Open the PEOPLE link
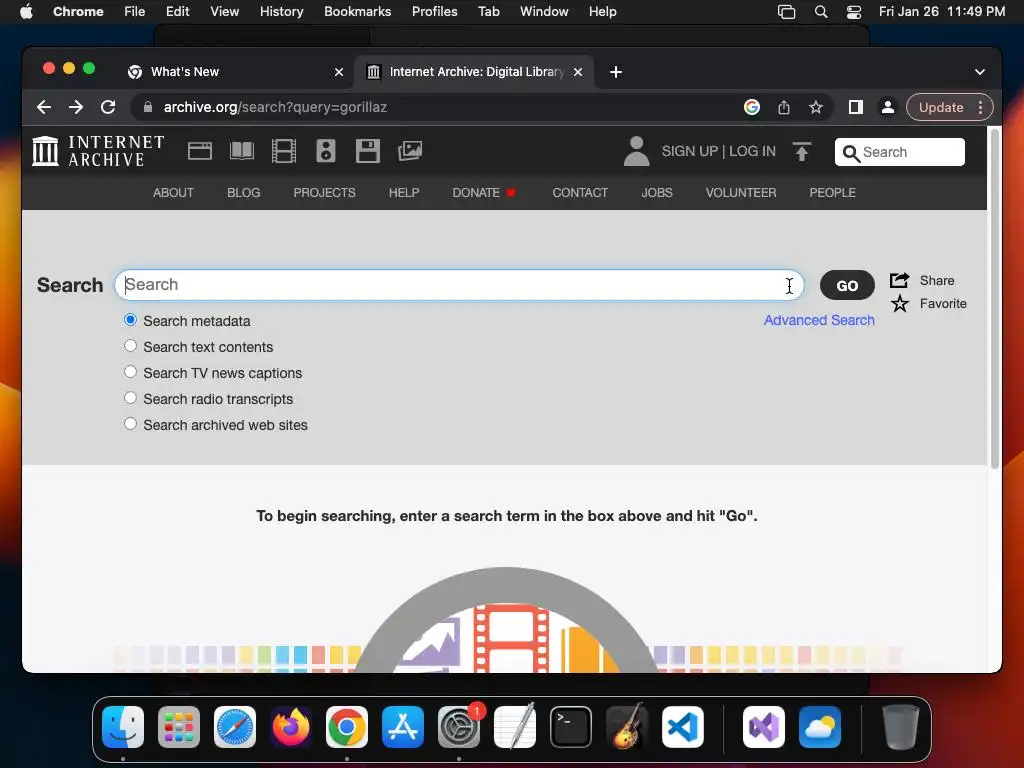Image resolution: width=1024 pixels, height=768 pixels. pos(832,193)
